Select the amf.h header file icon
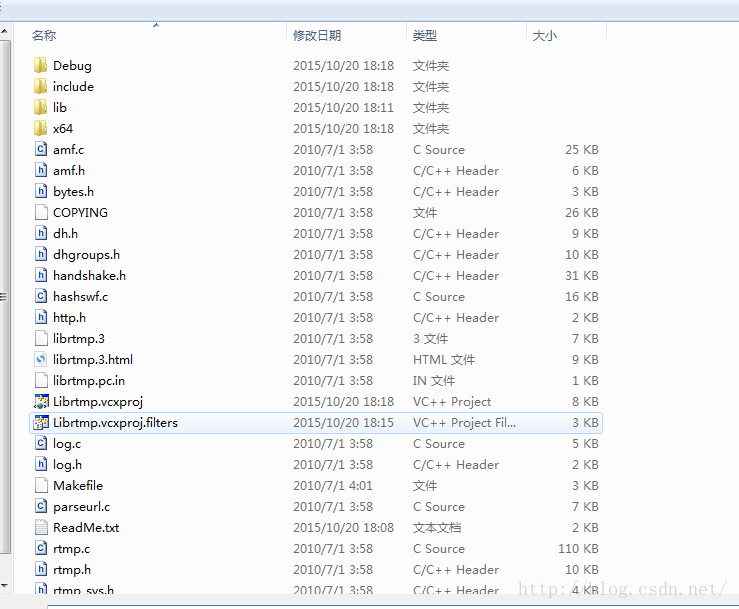The image size is (739, 609). [41, 170]
